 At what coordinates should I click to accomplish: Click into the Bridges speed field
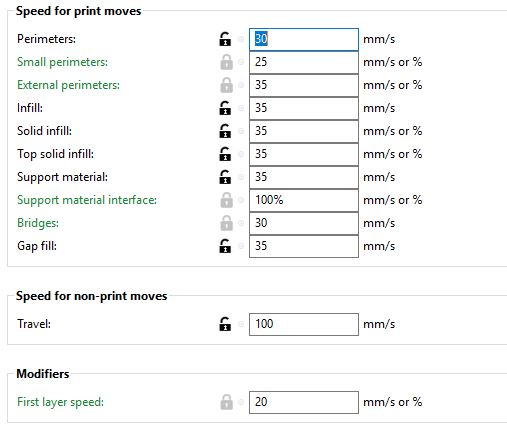304,223
